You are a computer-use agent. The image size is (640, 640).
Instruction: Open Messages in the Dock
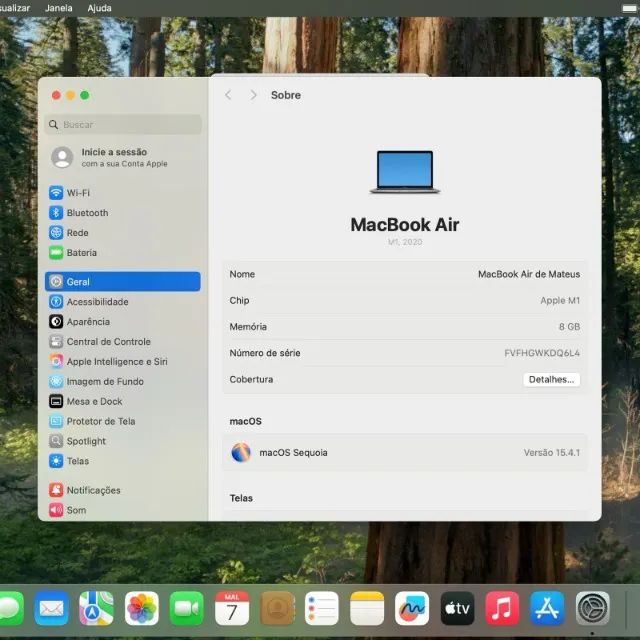[x=10, y=608]
